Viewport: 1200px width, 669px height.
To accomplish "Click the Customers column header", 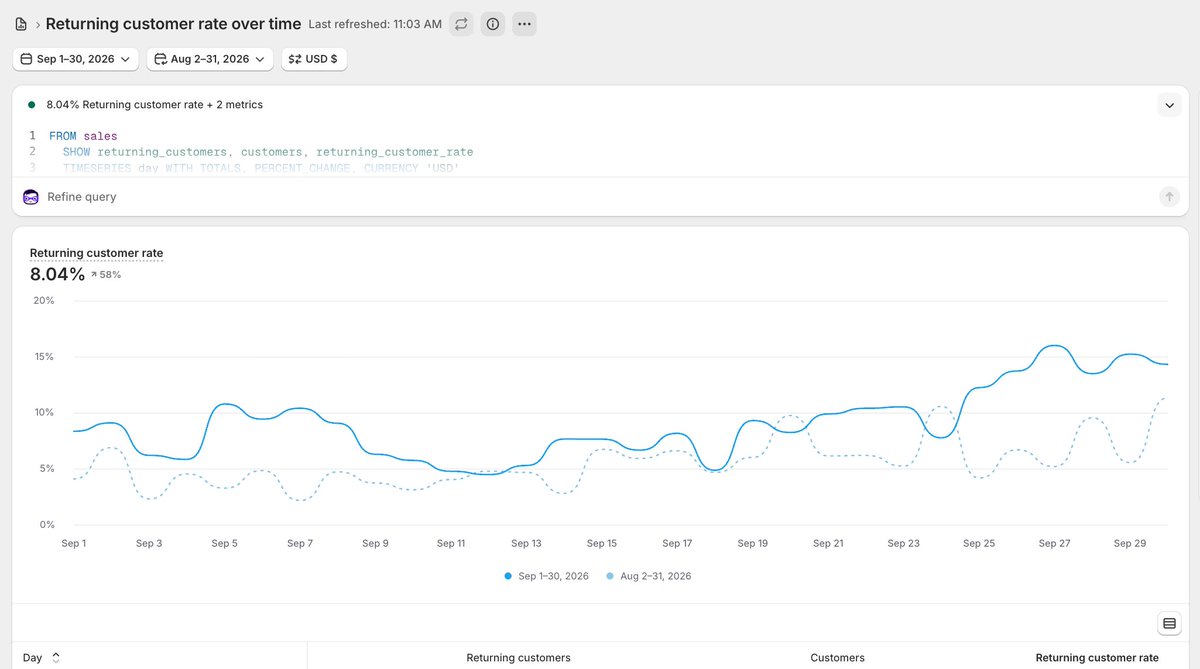I will (837, 657).
